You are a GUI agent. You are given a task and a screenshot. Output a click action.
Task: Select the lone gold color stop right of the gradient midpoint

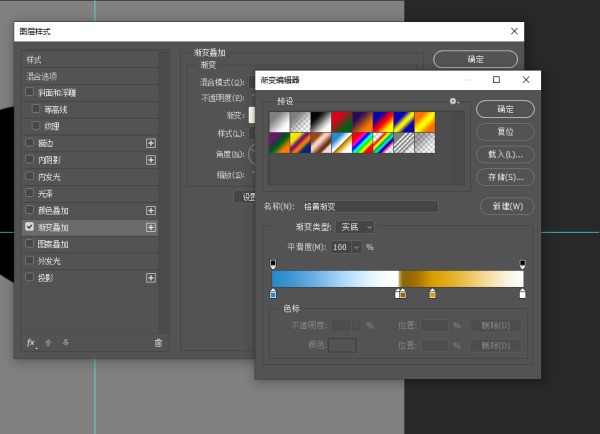click(x=432, y=294)
